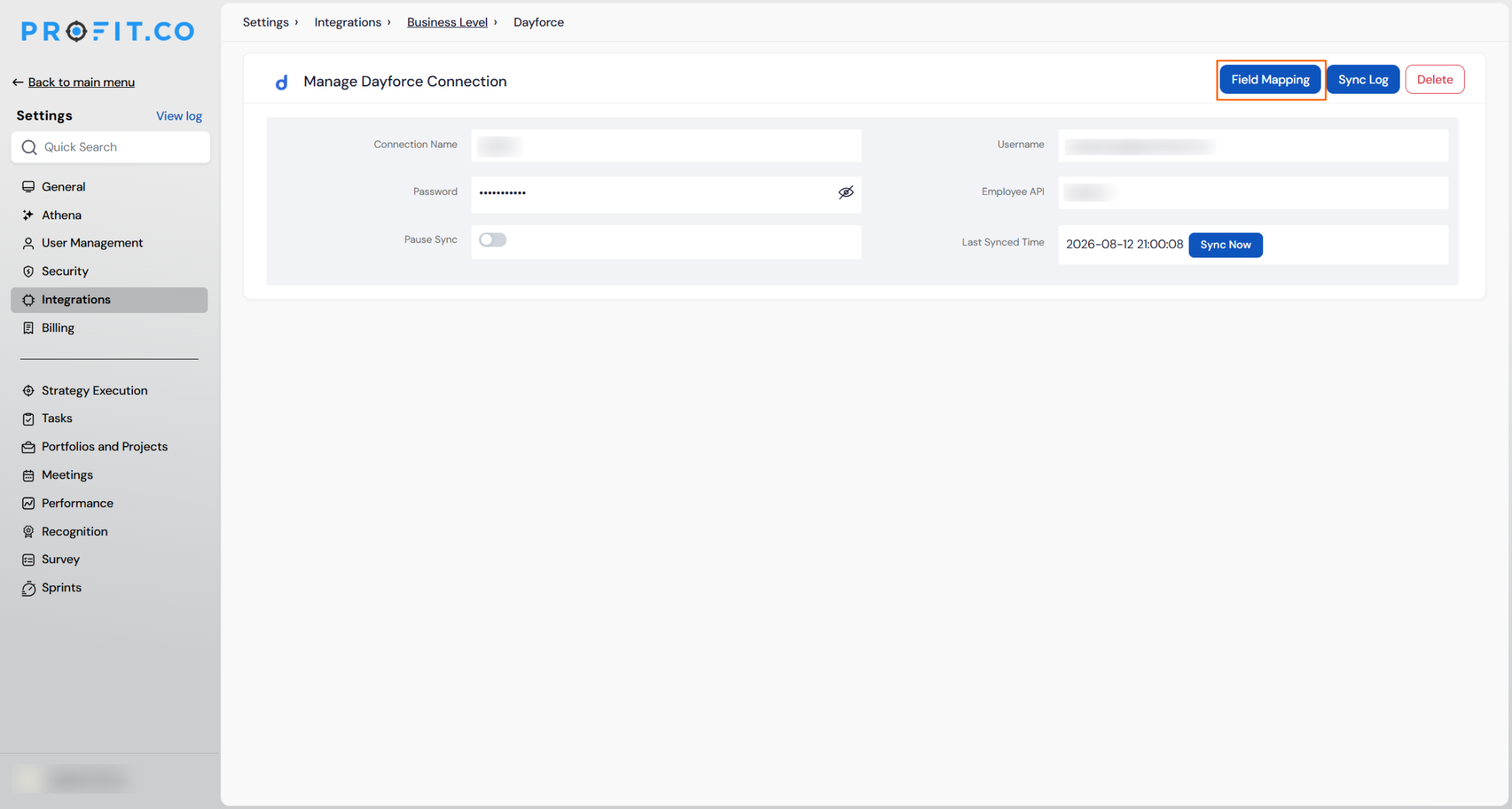The height and width of the screenshot is (809, 1512).
Task: Click the General monitor icon
Action: [x=28, y=187]
